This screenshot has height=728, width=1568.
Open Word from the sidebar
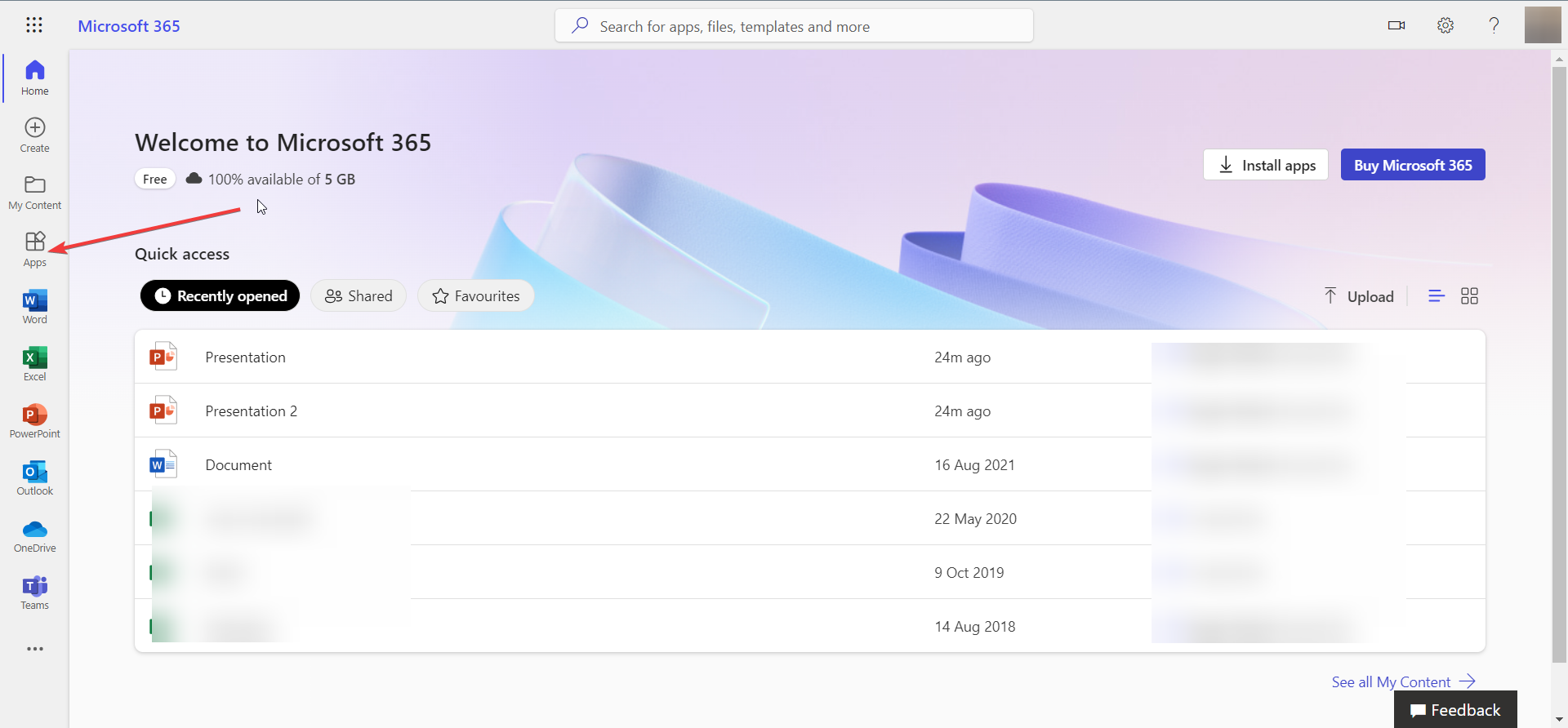pyautogui.click(x=35, y=306)
